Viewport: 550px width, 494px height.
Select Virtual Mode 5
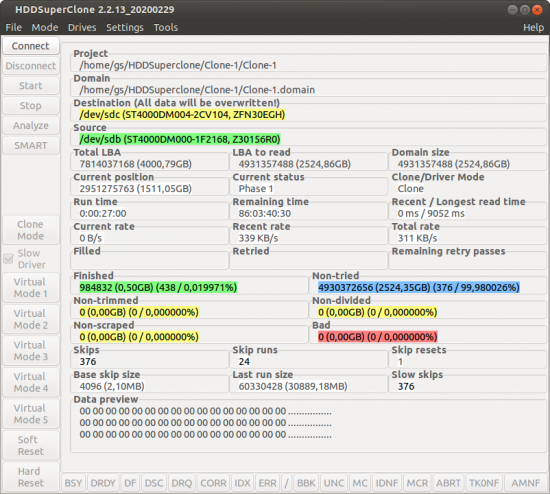[x=31, y=414]
